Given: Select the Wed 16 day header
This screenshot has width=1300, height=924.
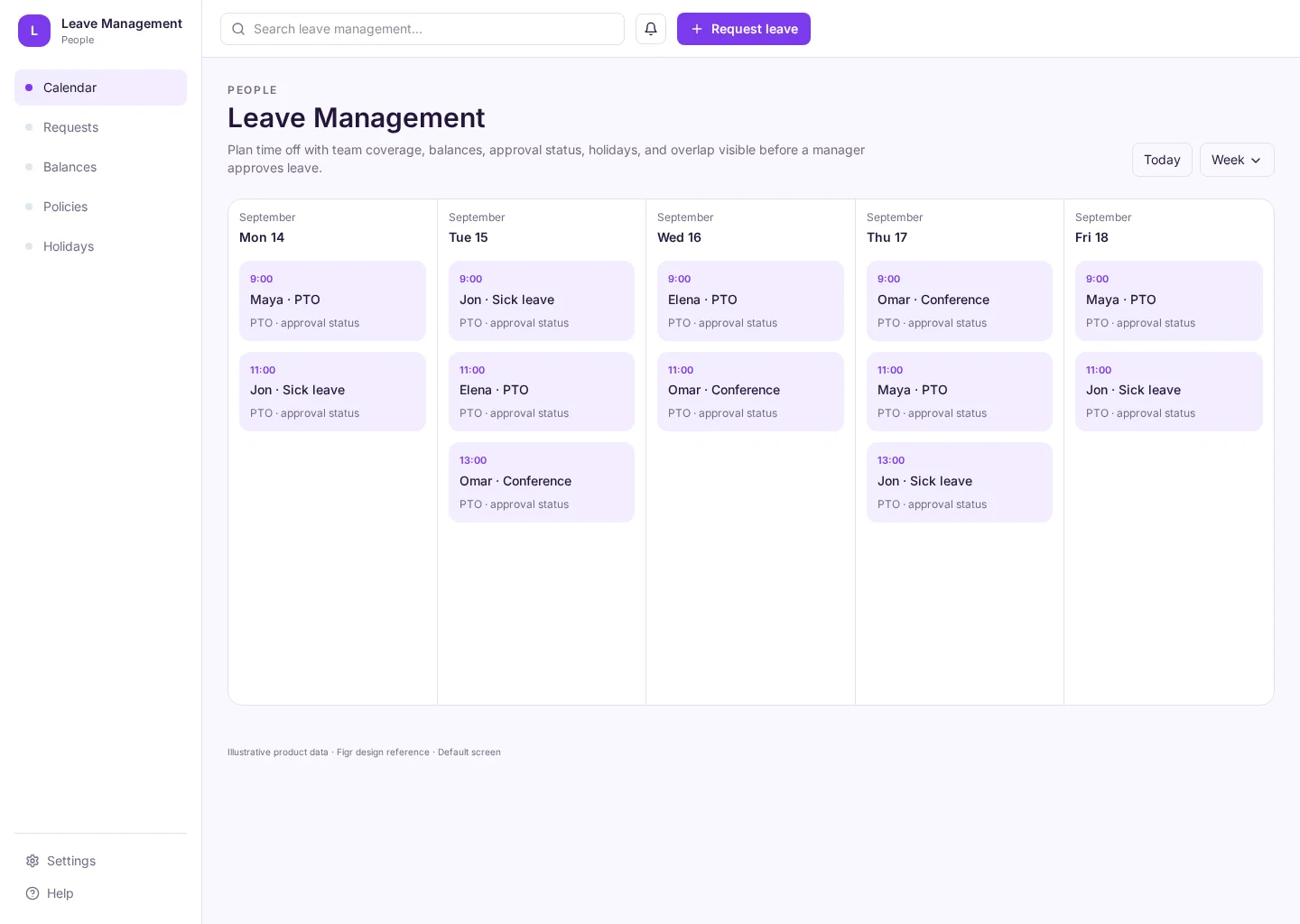Looking at the screenshot, I should click(x=679, y=237).
